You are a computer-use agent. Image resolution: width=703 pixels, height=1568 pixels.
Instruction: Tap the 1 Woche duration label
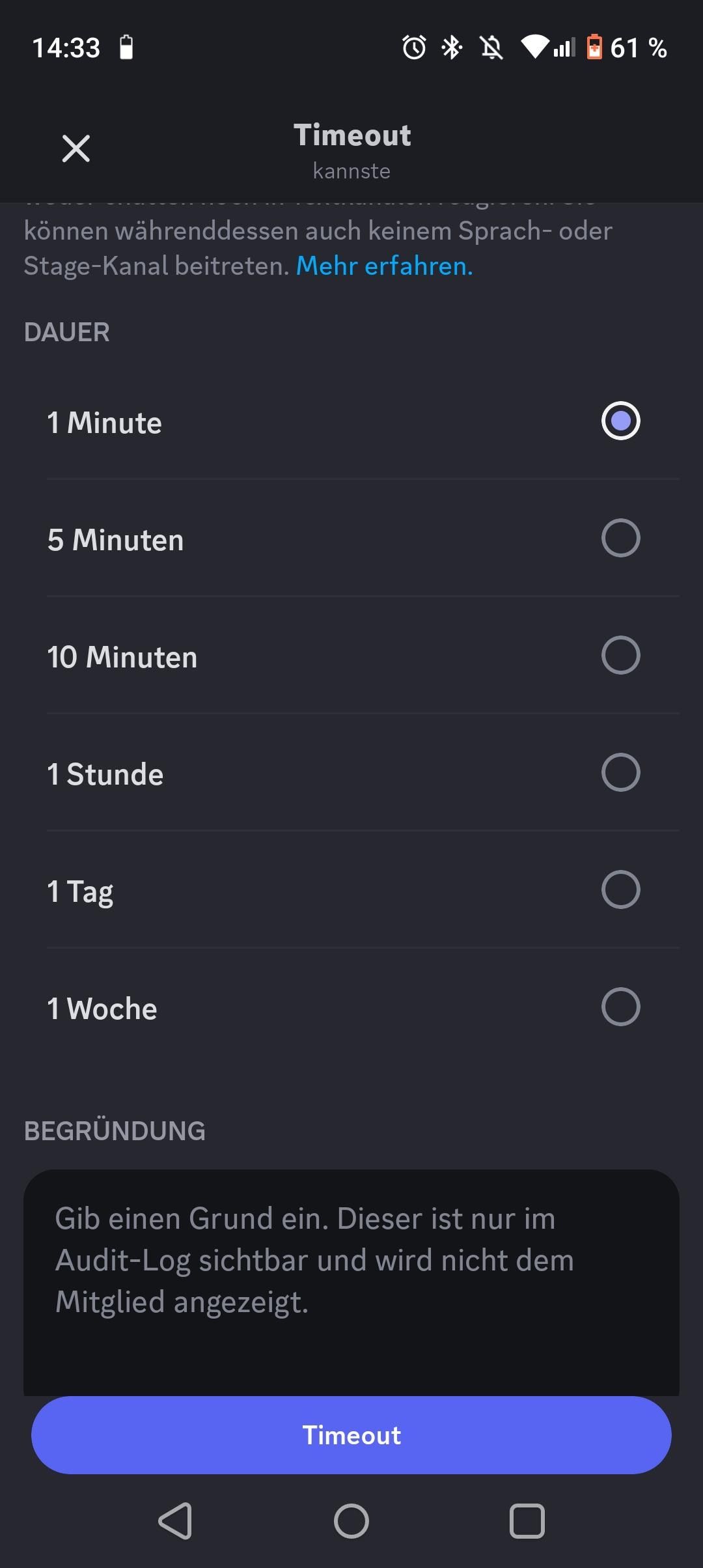point(102,1009)
